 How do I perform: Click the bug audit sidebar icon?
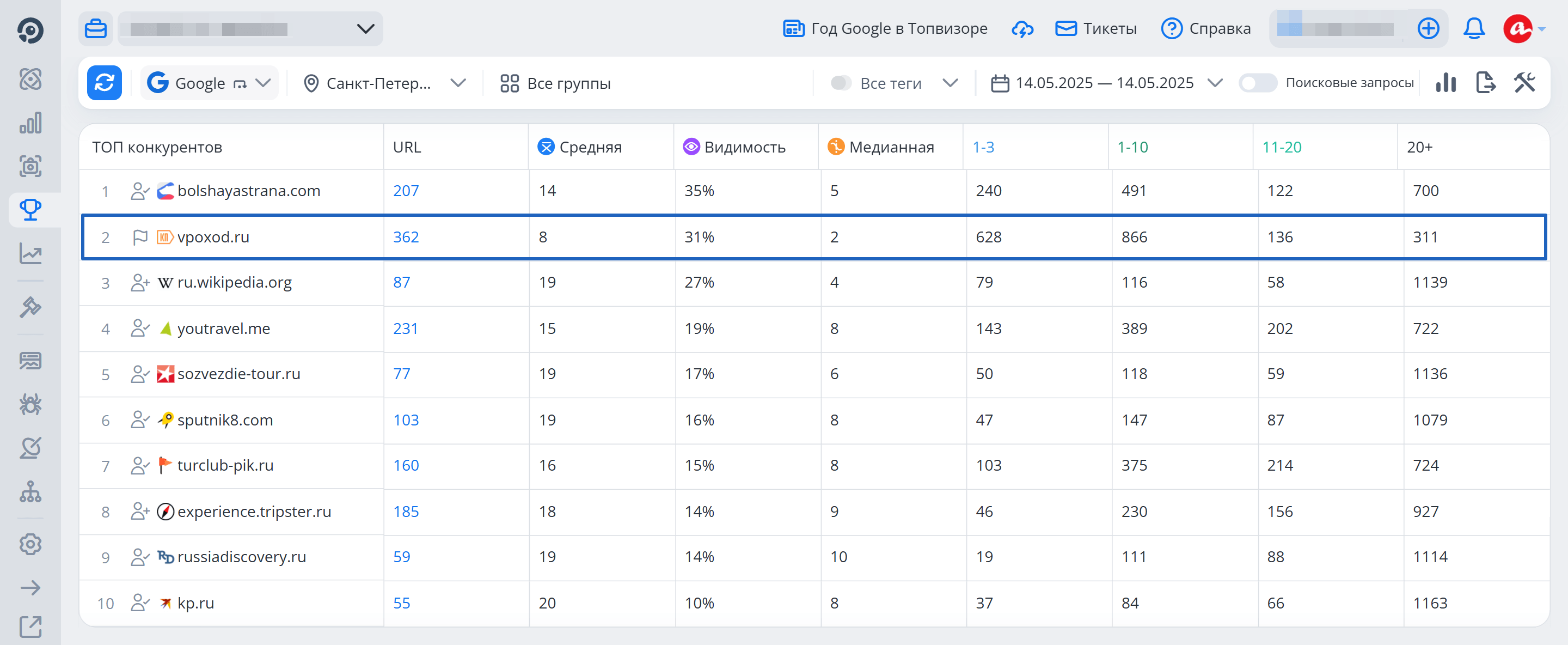30,404
